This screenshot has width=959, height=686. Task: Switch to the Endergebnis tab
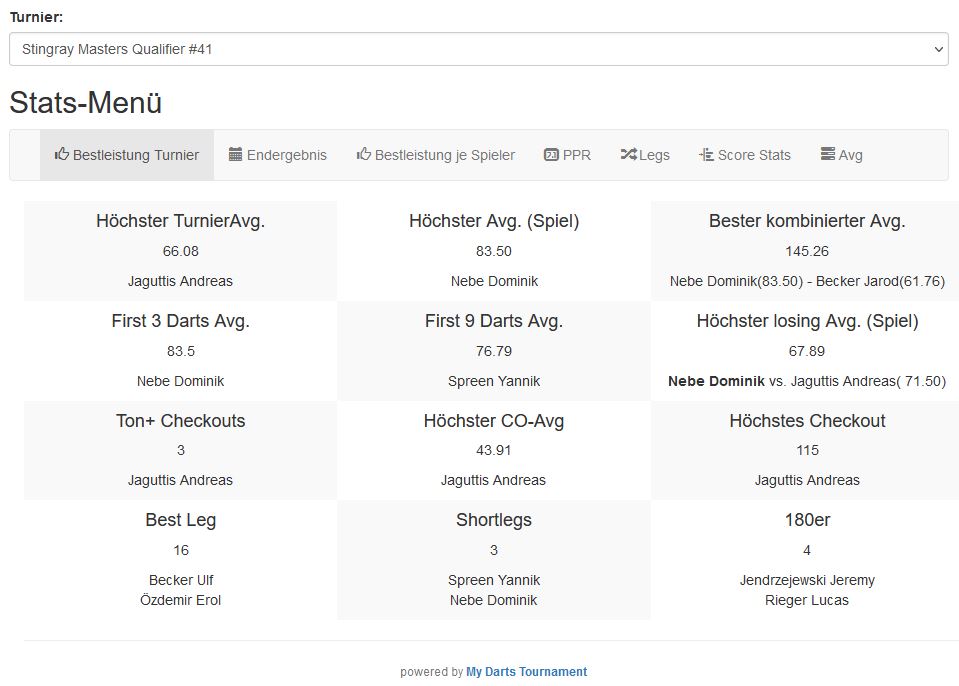(286, 155)
